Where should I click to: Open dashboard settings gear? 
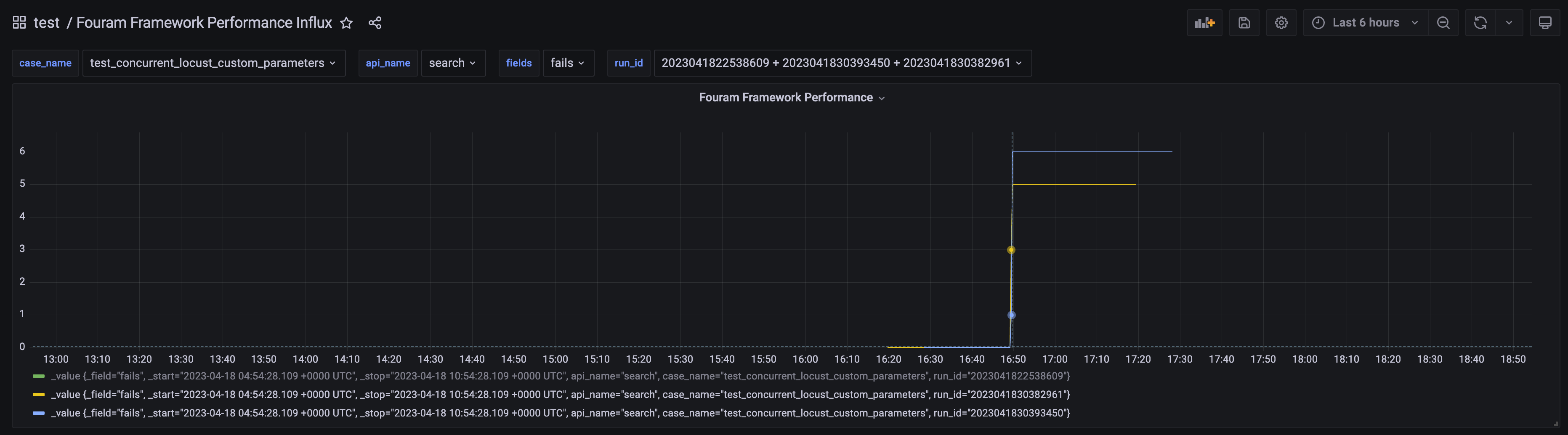click(1281, 23)
